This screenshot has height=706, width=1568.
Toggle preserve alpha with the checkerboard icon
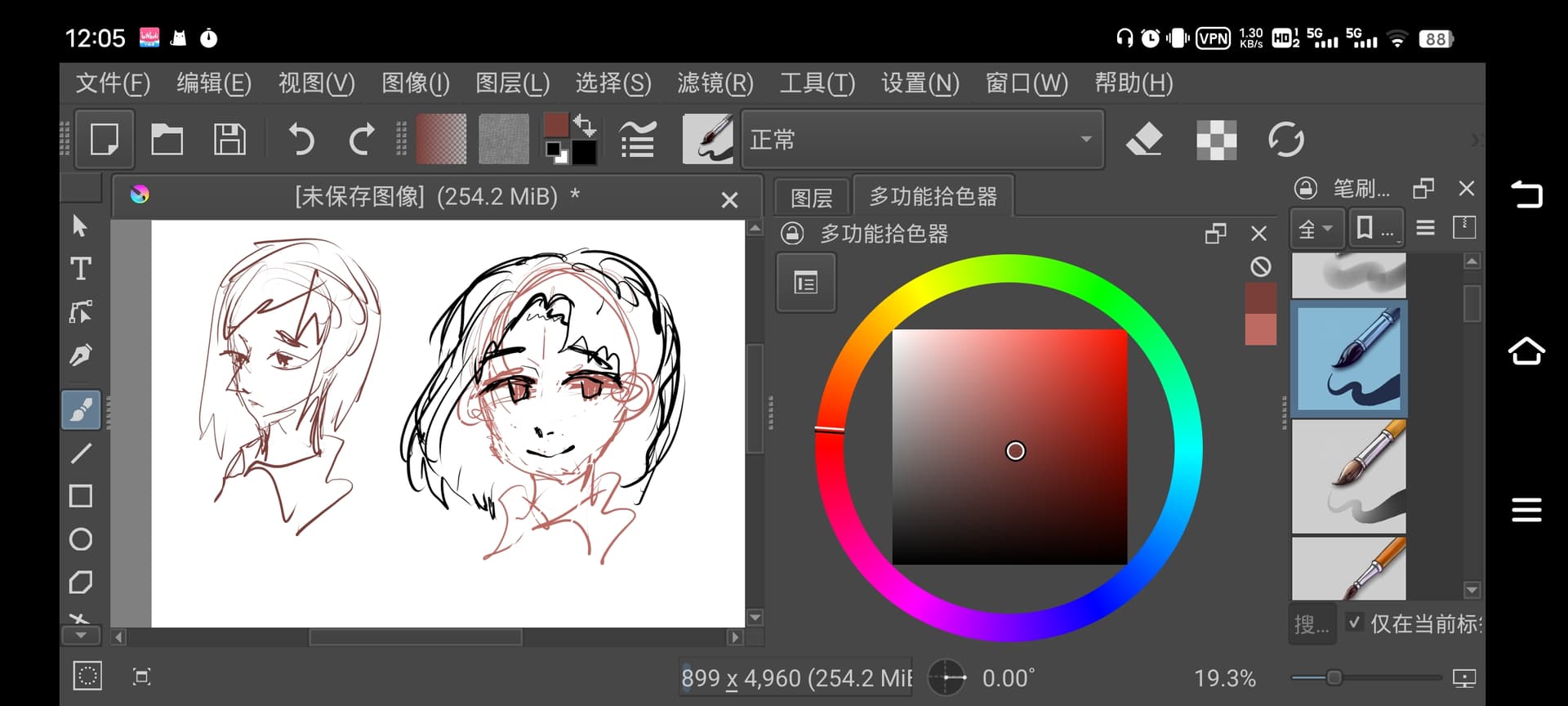coord(1216,139)
